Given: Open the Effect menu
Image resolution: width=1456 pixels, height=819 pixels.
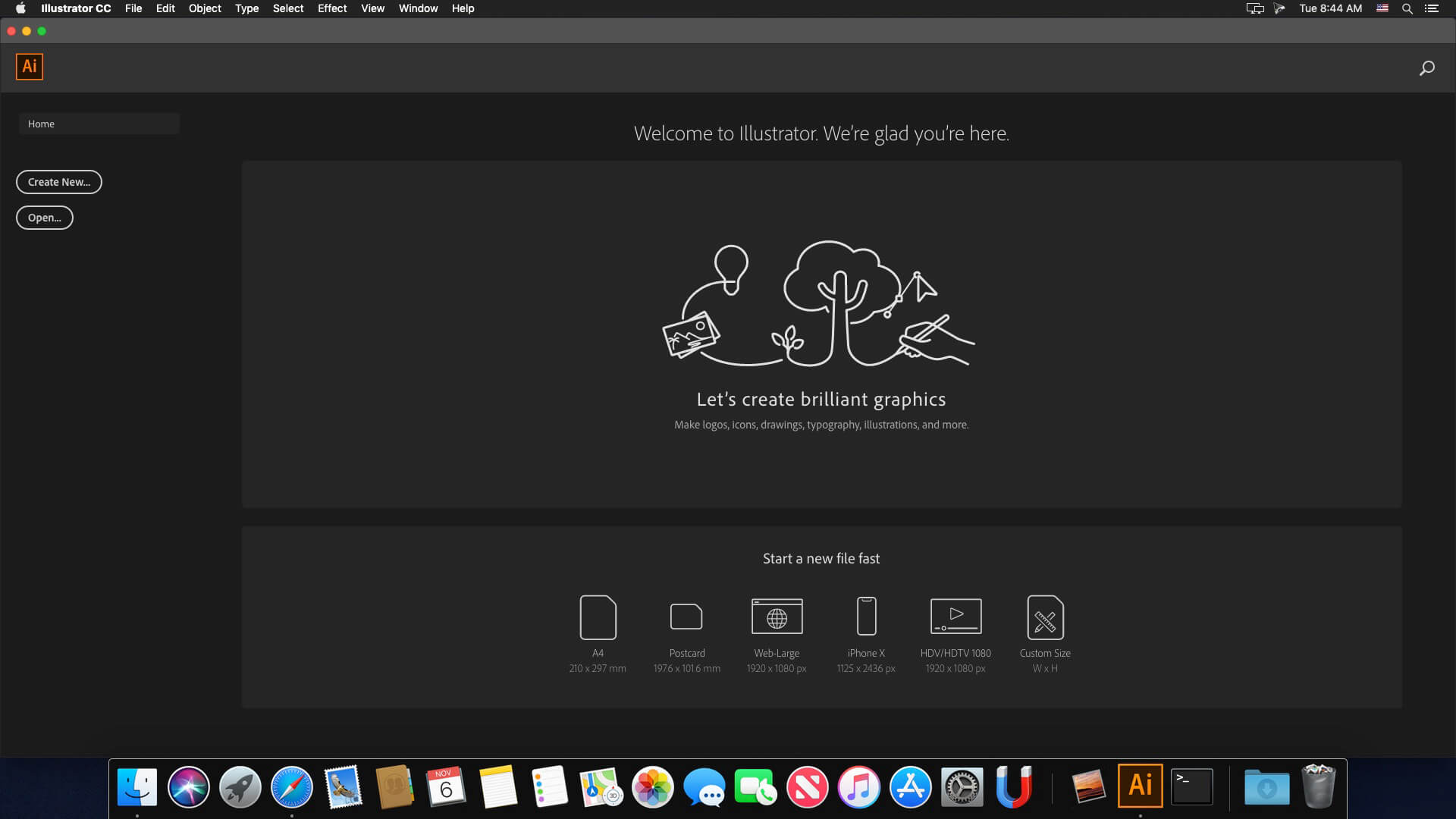Looking at the screenshot, I should point(331,8).
